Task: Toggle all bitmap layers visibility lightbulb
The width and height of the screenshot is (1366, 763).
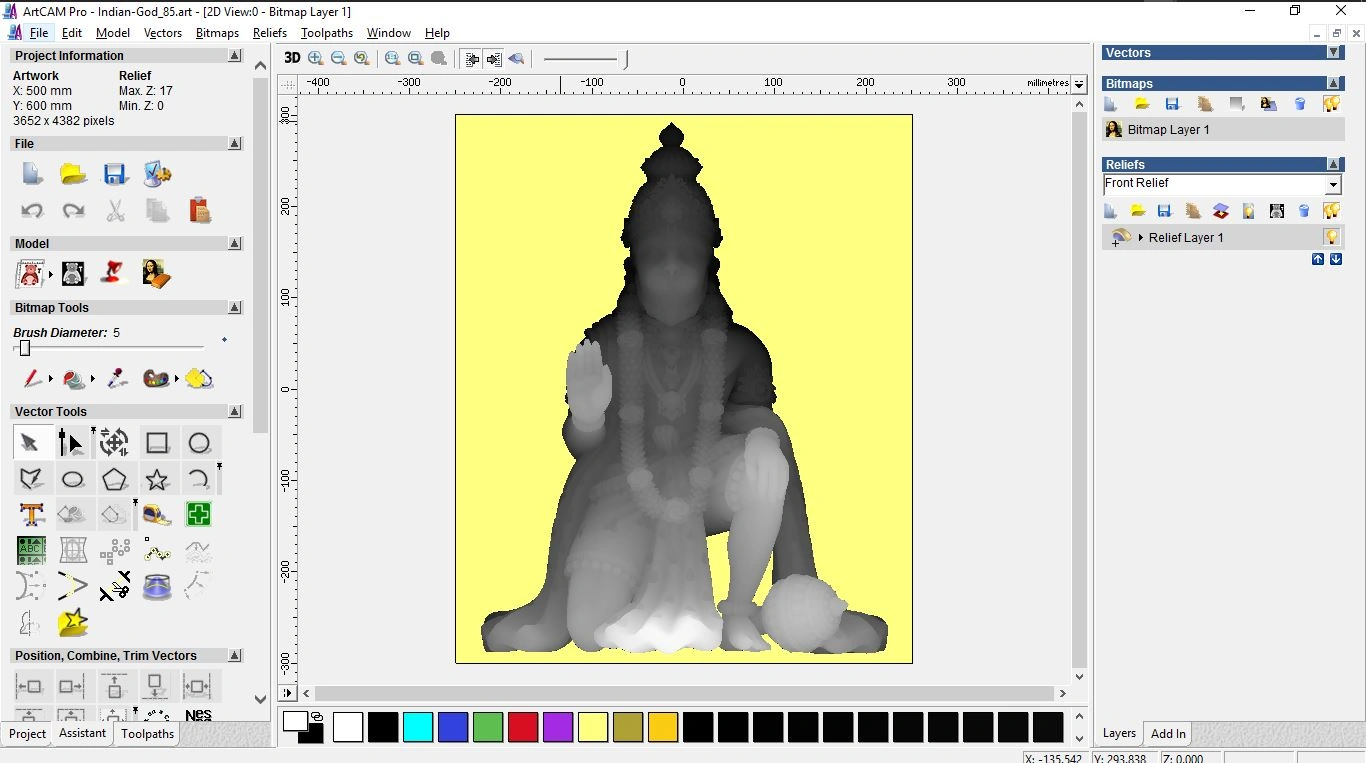Action: coord(1332,103)
